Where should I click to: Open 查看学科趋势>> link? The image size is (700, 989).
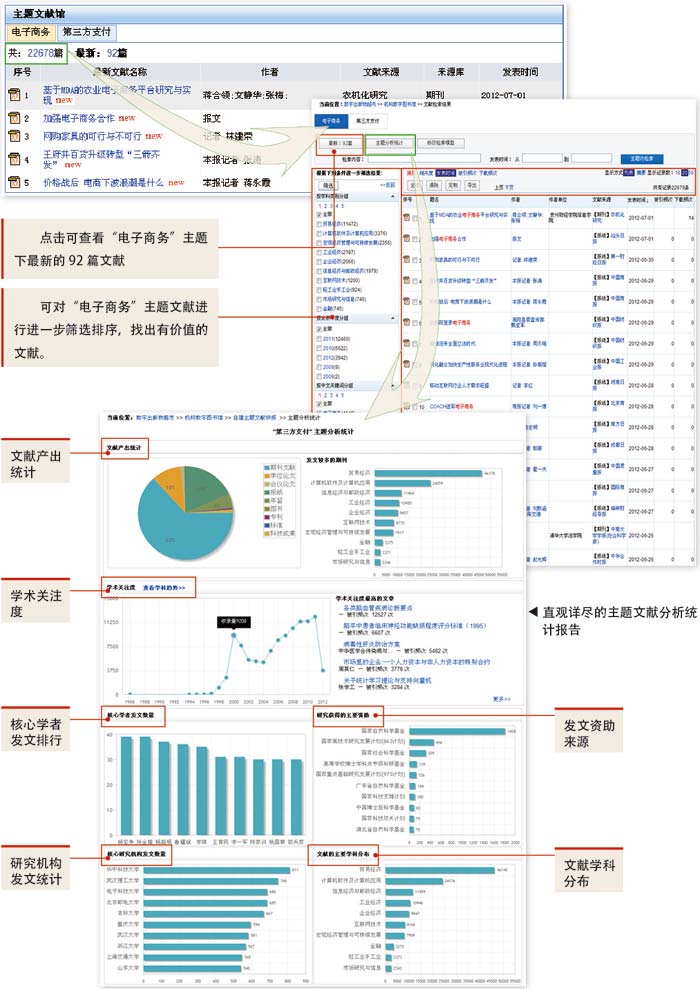[x=164, y=588]
